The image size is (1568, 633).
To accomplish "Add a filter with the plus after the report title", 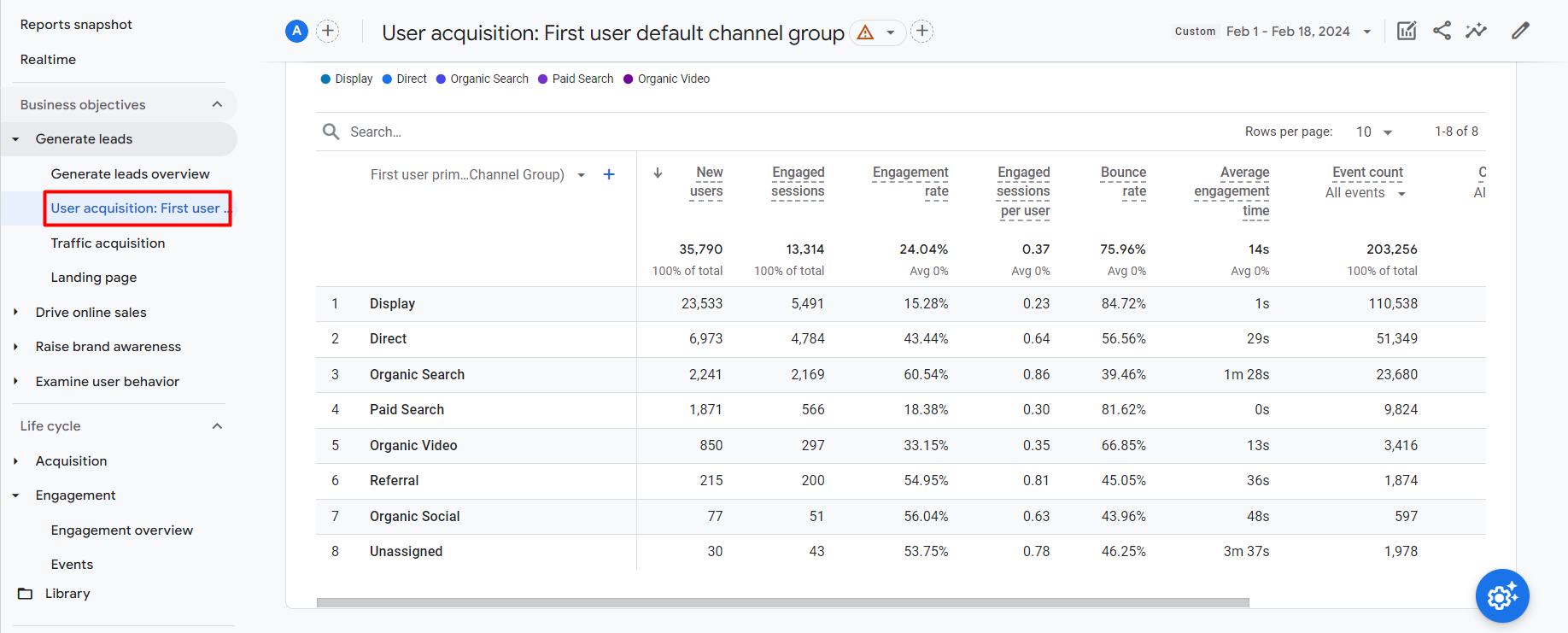I will tap(922, 32).
